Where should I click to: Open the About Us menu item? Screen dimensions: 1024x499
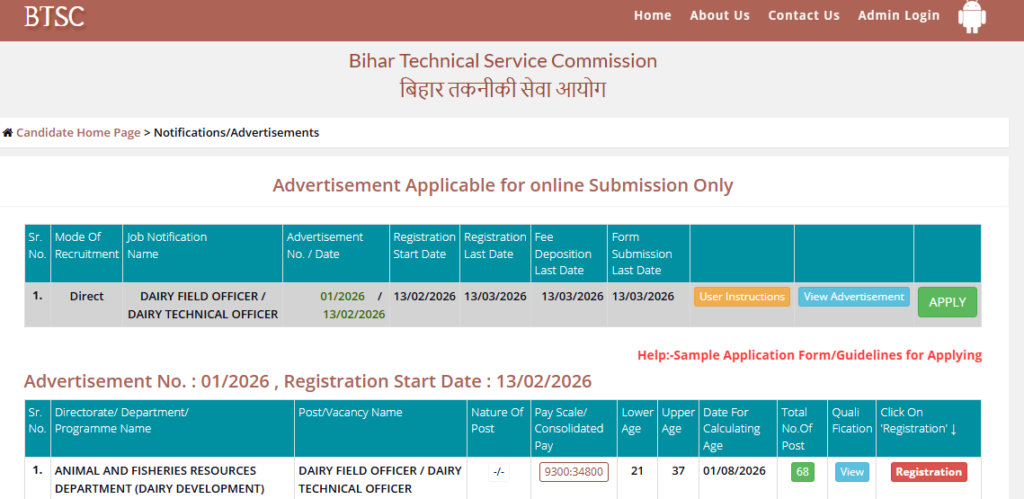click(719, 15)
